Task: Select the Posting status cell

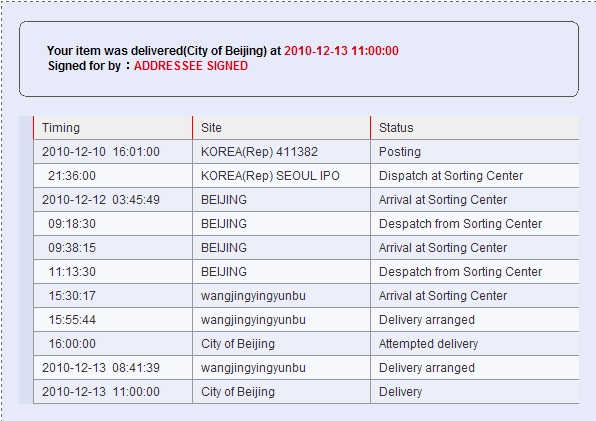Action: coord(475,152)
